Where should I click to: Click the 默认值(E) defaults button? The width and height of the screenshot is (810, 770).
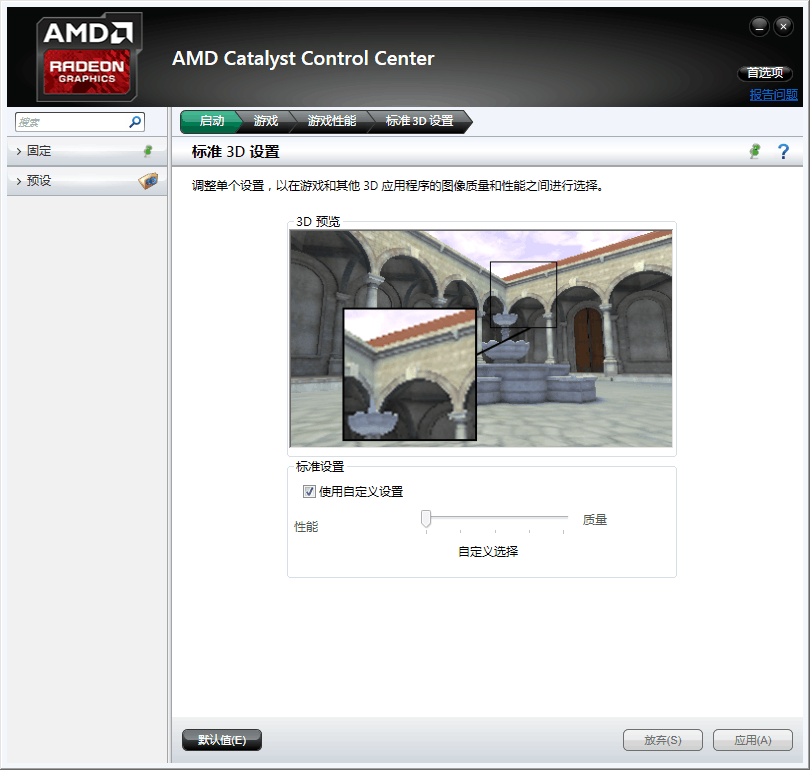(222, 740)
